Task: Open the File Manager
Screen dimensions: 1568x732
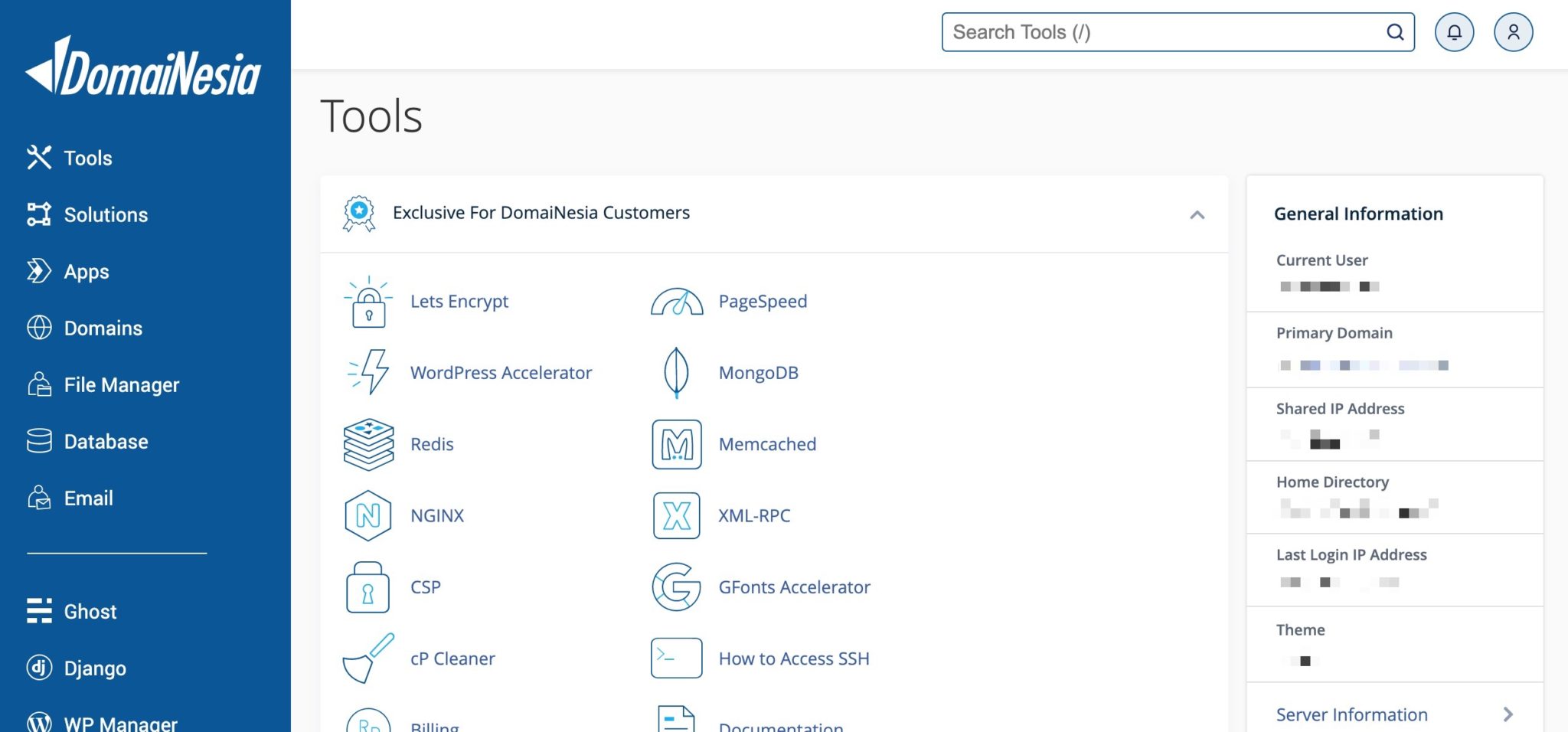Action: [120, 384]
